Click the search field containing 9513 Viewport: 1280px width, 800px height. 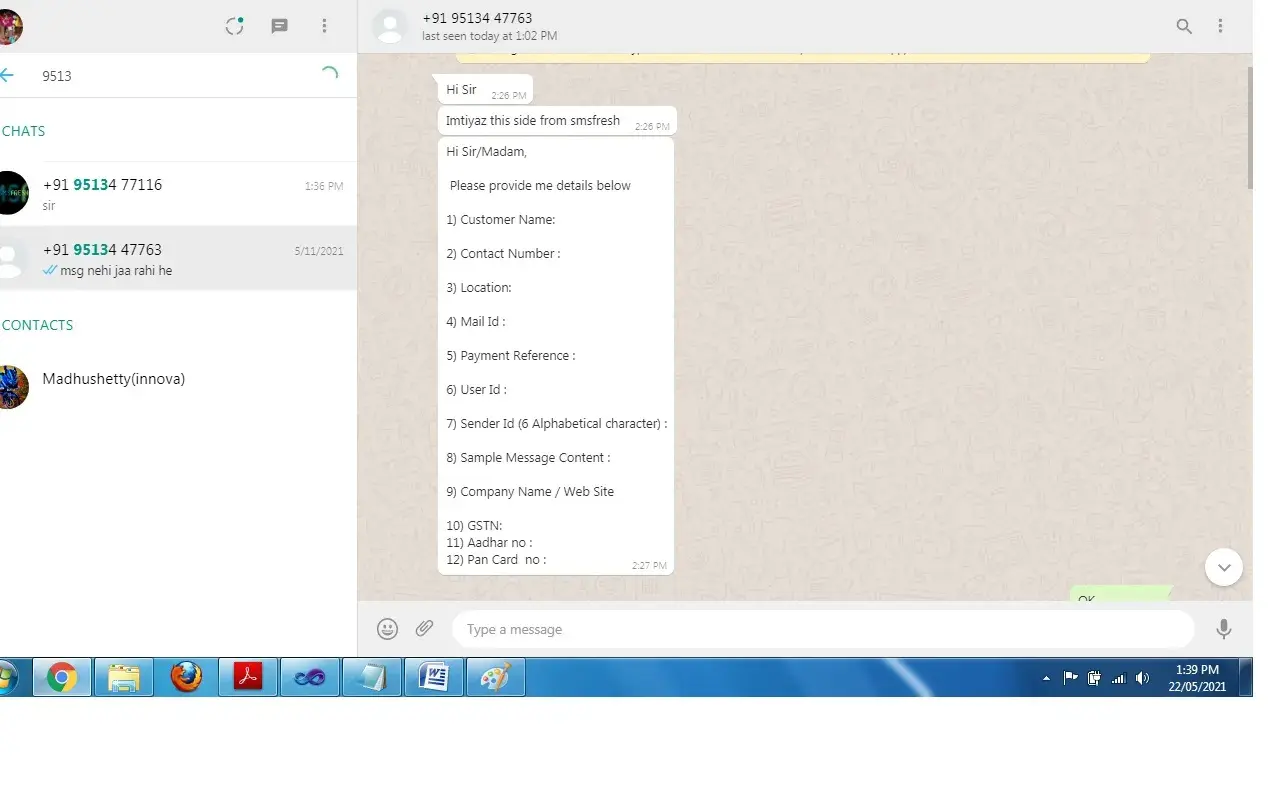point(170,76)
